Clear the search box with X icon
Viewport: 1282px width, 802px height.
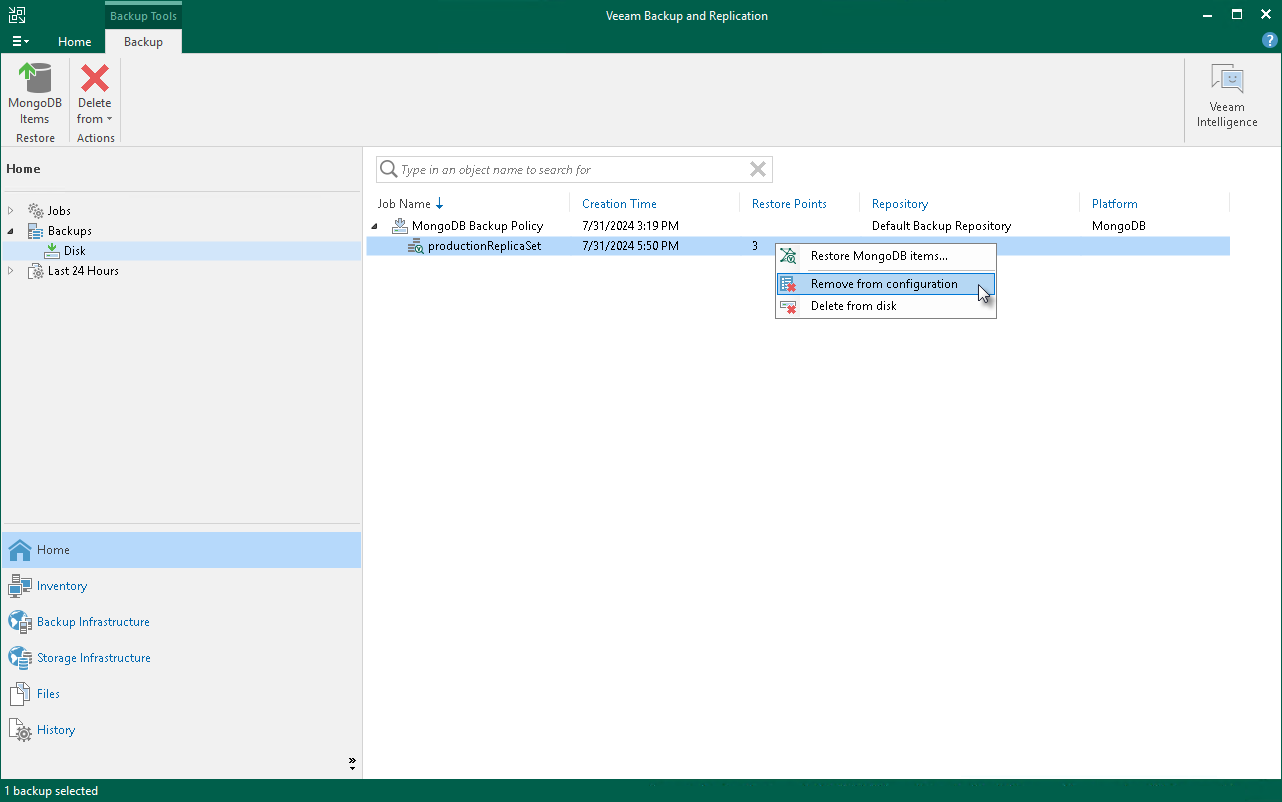[x=758, y=170]
